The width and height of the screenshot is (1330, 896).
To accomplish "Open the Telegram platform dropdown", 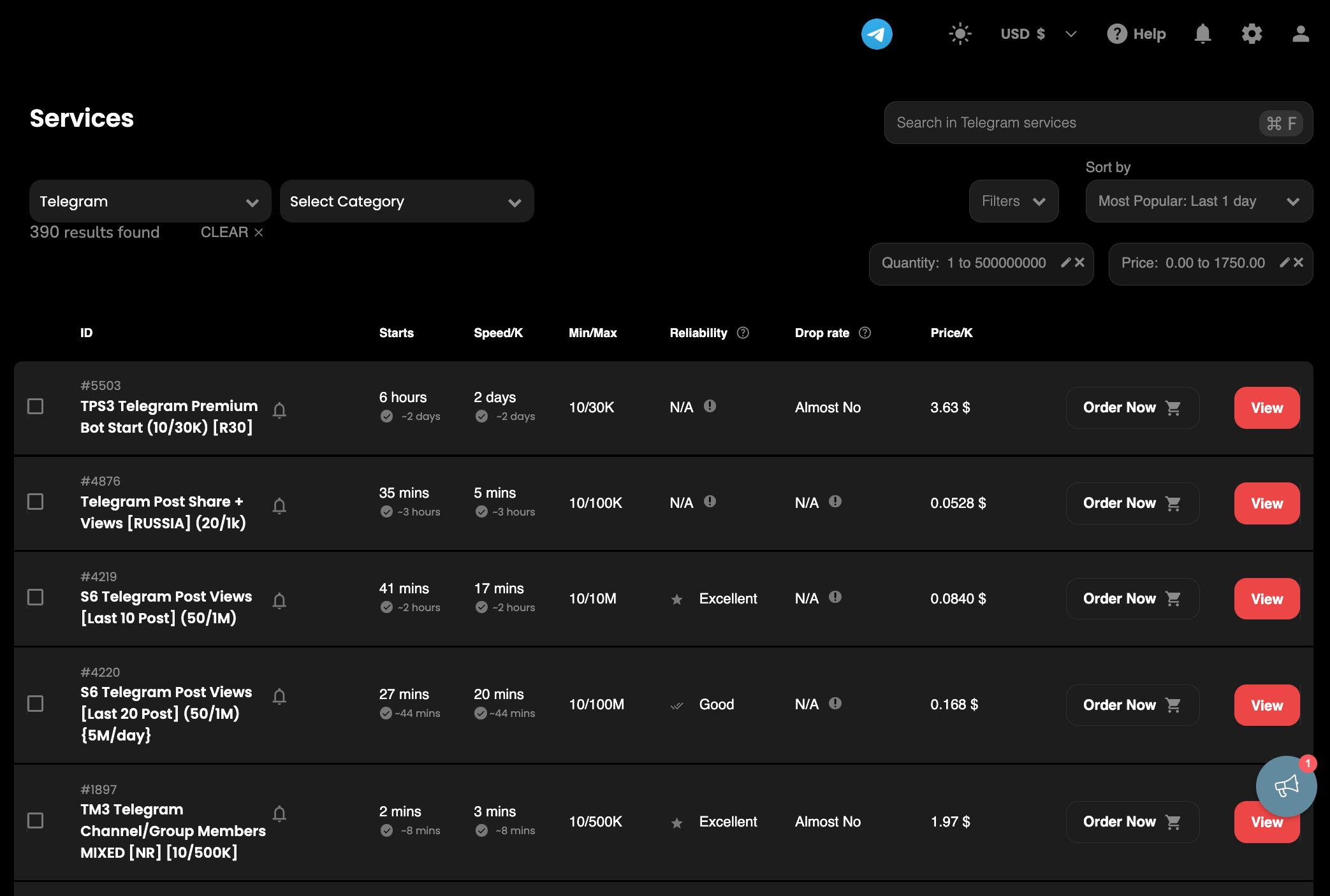I will coord(150,201).
